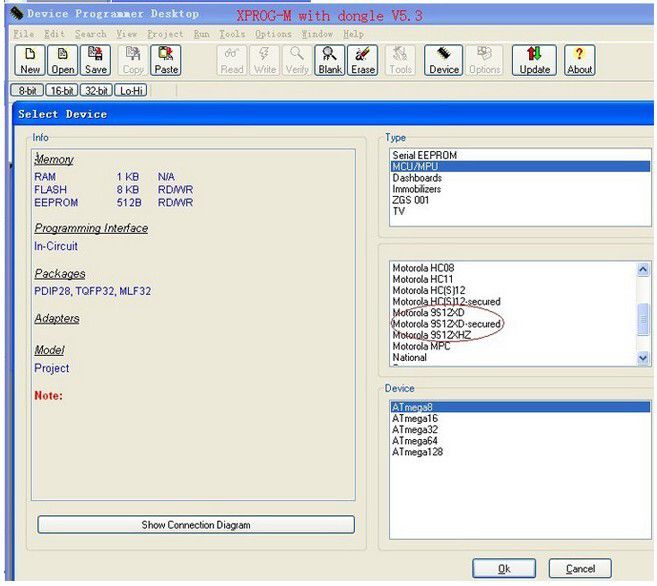
Task: Open the About icon
Action: [x=579, y=60]
